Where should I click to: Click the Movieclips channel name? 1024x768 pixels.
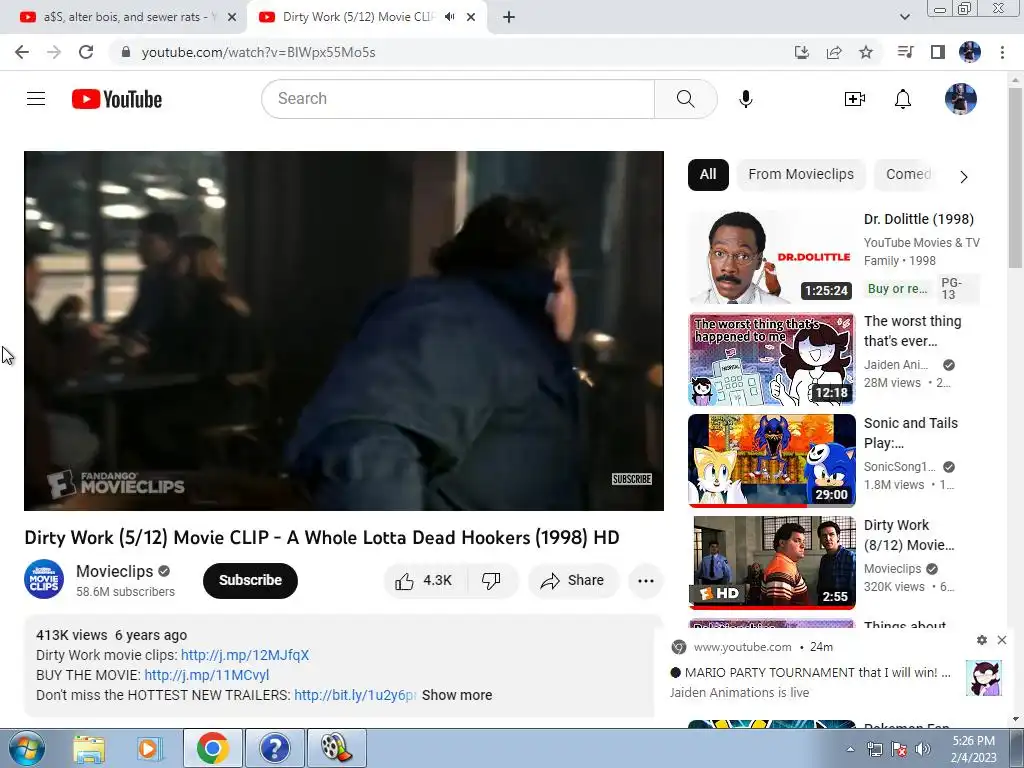[114, 571]
